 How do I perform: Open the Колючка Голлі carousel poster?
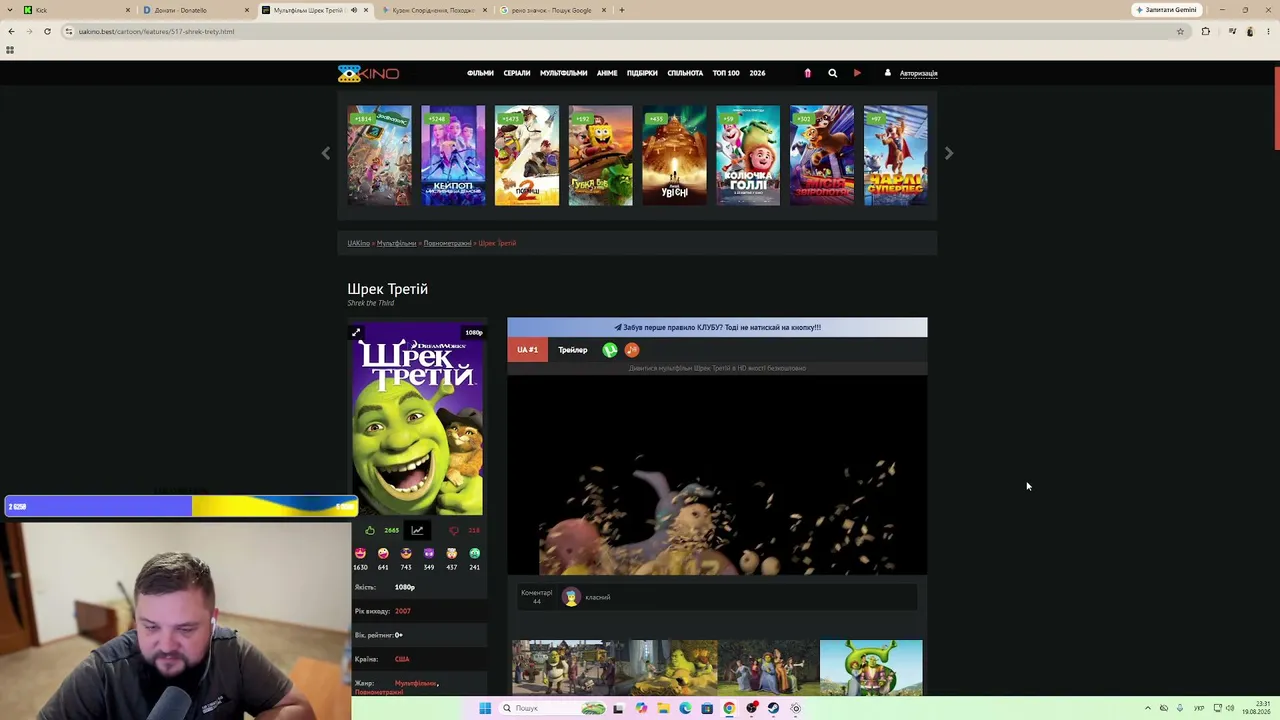coord(748,155)
